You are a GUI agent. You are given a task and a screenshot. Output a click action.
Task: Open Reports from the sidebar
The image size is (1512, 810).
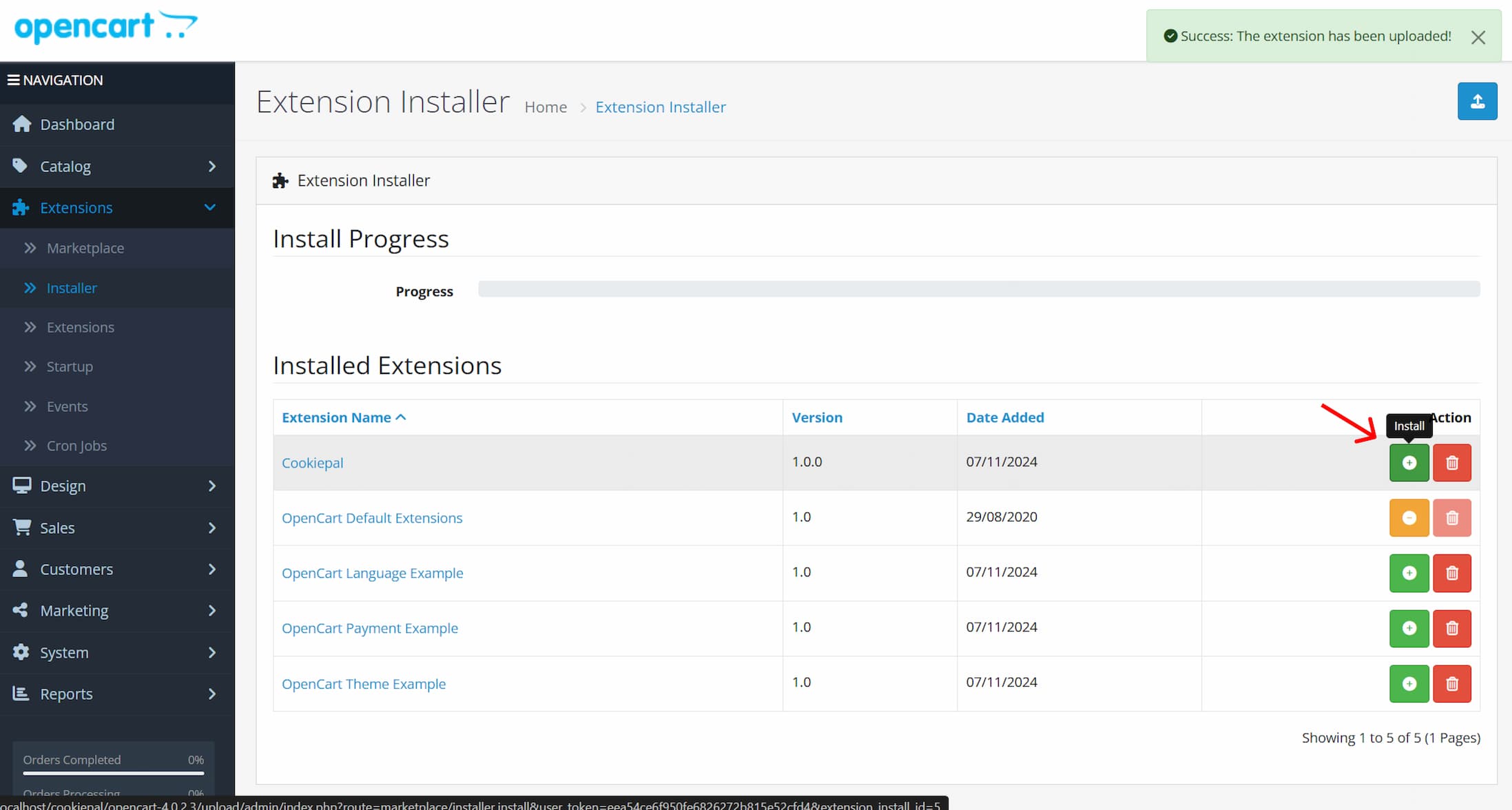coord(66,694)
